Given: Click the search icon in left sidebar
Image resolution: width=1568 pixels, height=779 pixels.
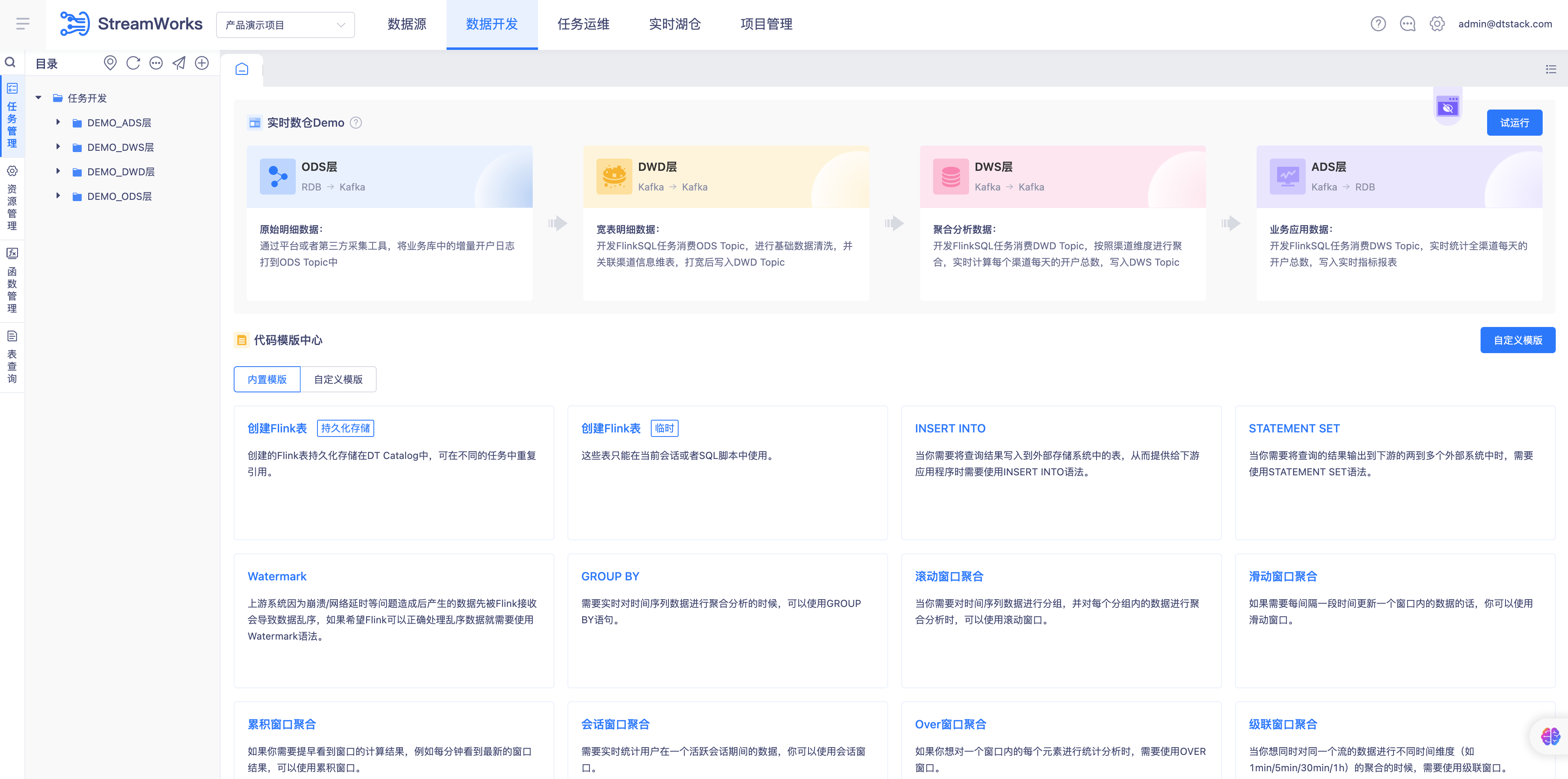Looking at the screenshot, I should click(10, 62).
